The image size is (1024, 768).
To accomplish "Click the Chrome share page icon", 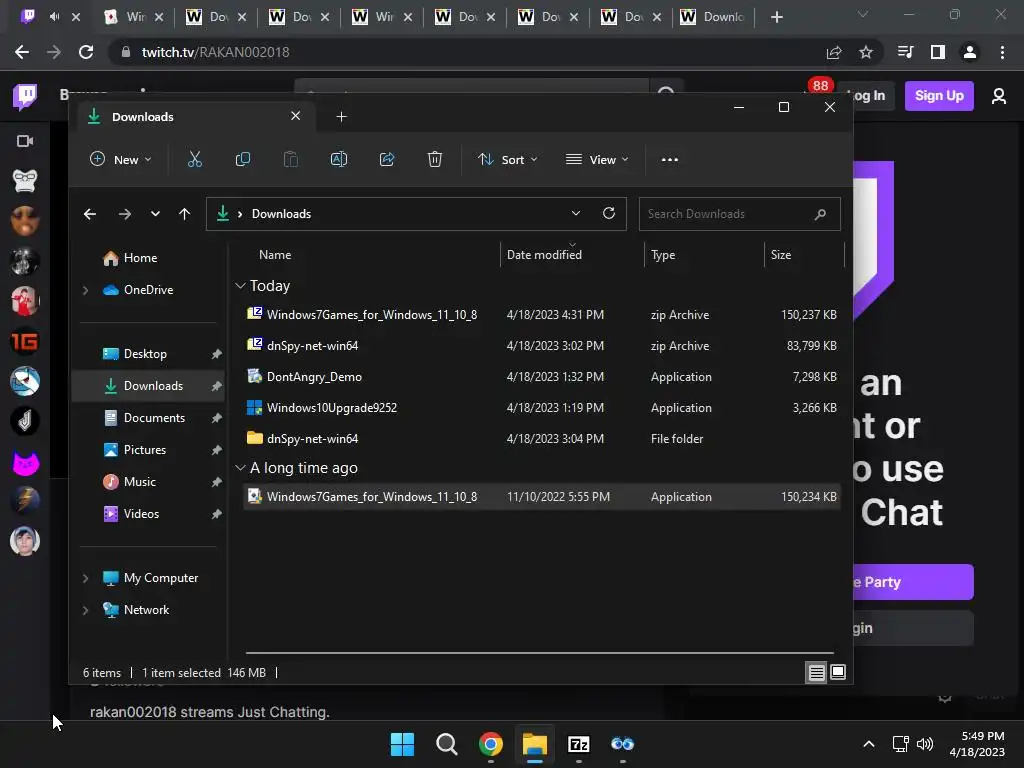I will pyautogui.click(x=834, y=52).
